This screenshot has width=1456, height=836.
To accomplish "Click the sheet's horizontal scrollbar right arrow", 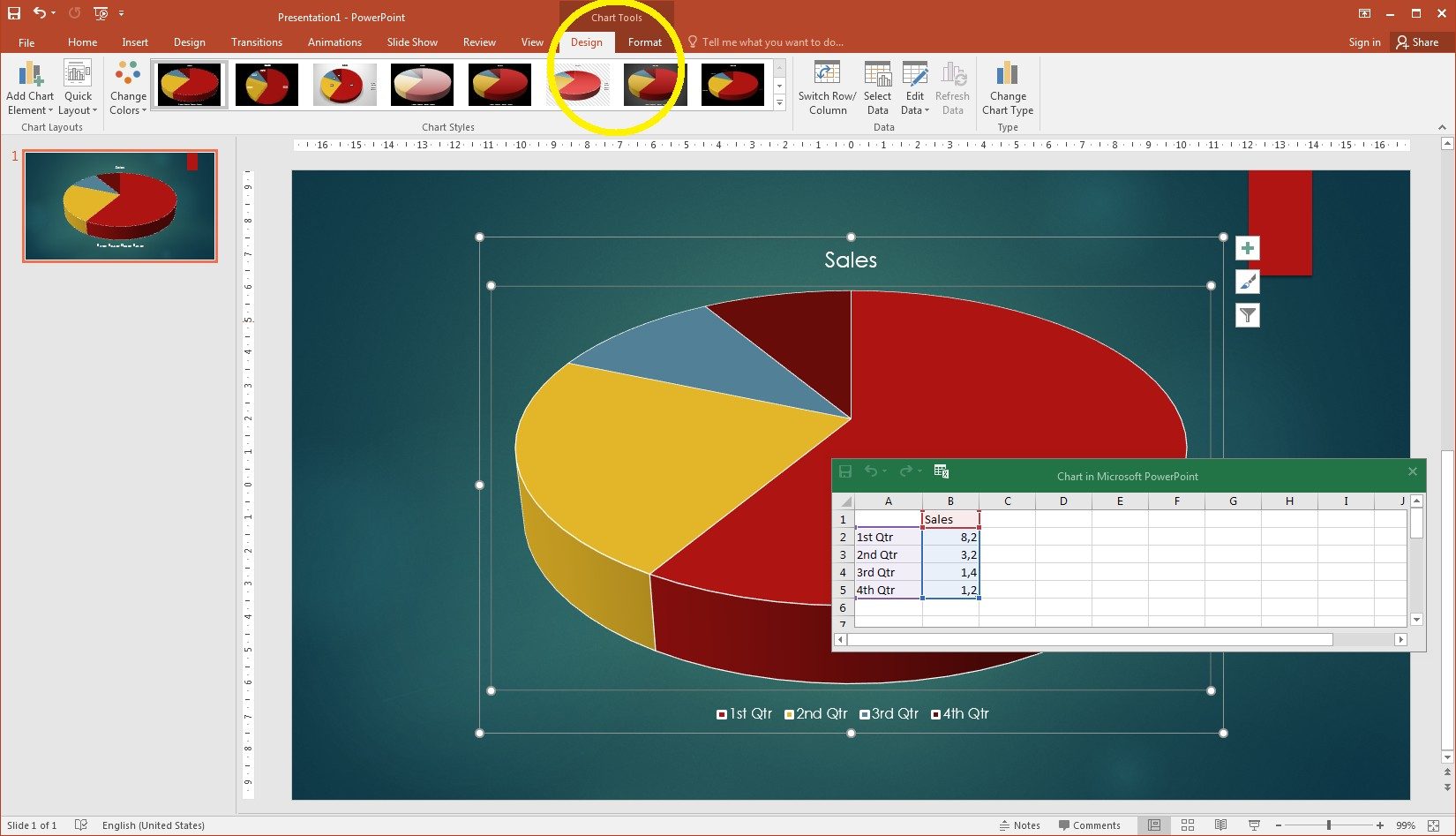I will click(1400, 639).
